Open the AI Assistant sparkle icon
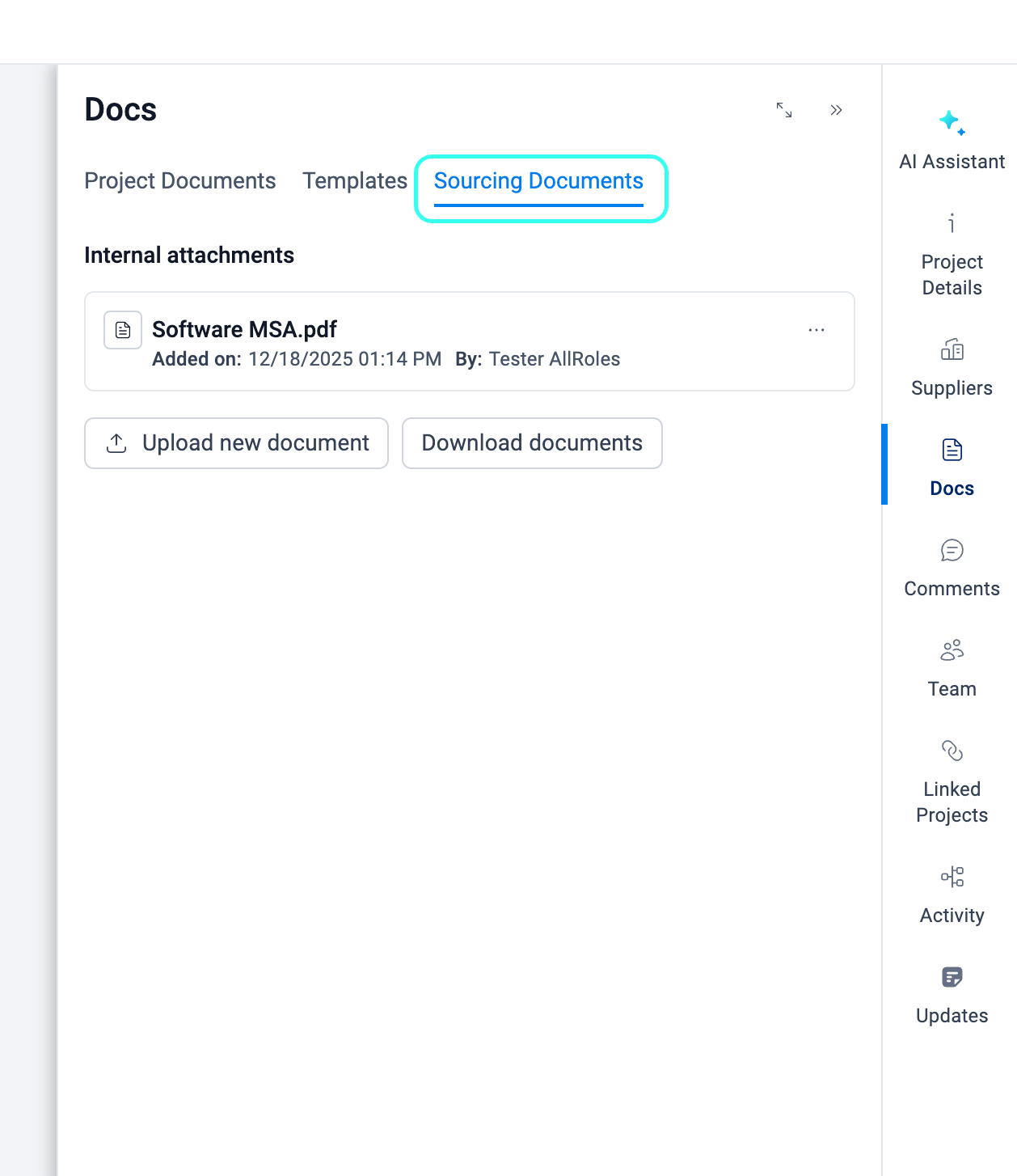Screen dimensions: 1017x1176 (952, 123)
